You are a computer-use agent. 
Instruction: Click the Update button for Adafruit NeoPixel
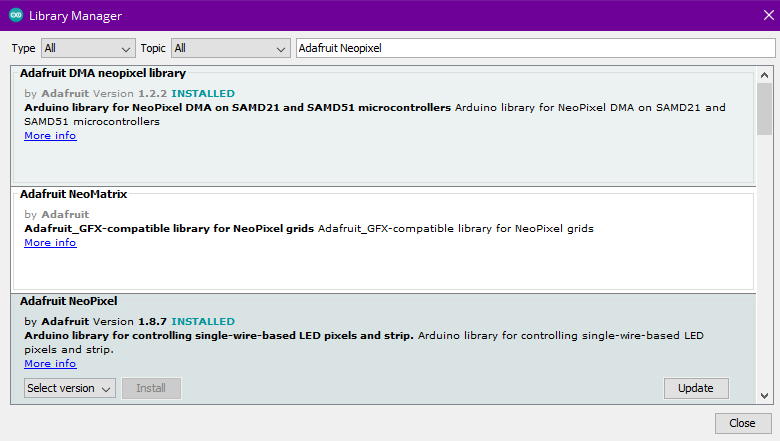tap(696, 388)
